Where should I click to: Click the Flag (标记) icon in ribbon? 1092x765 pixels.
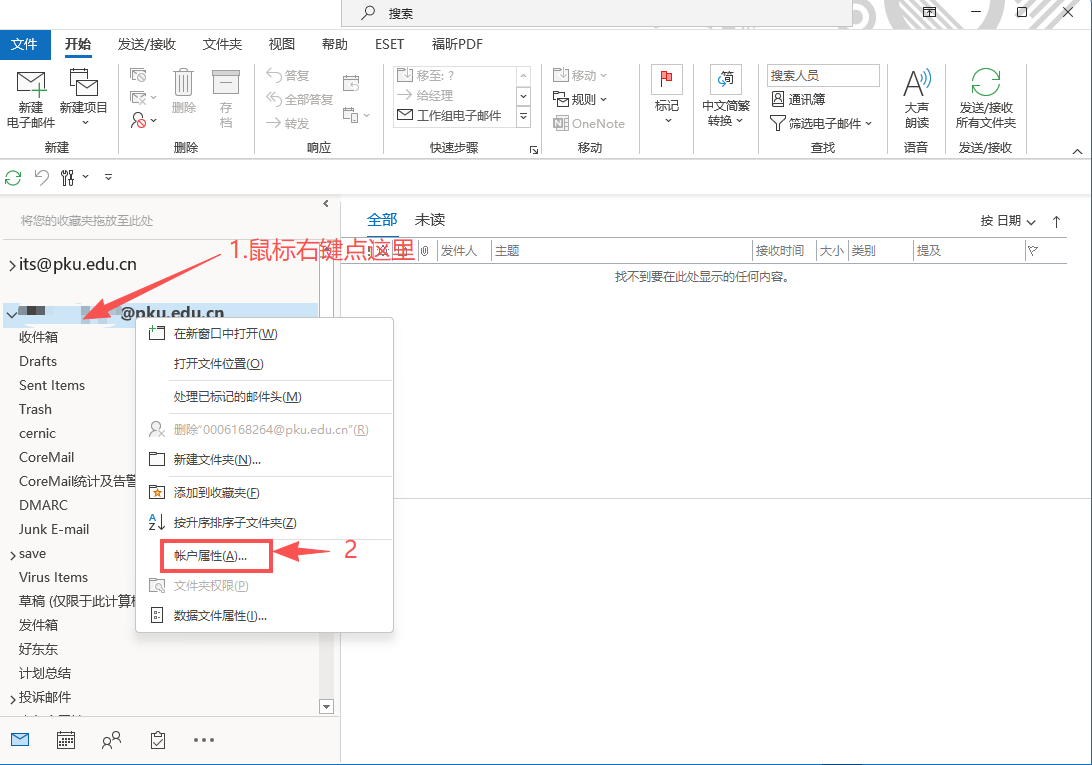666,82
